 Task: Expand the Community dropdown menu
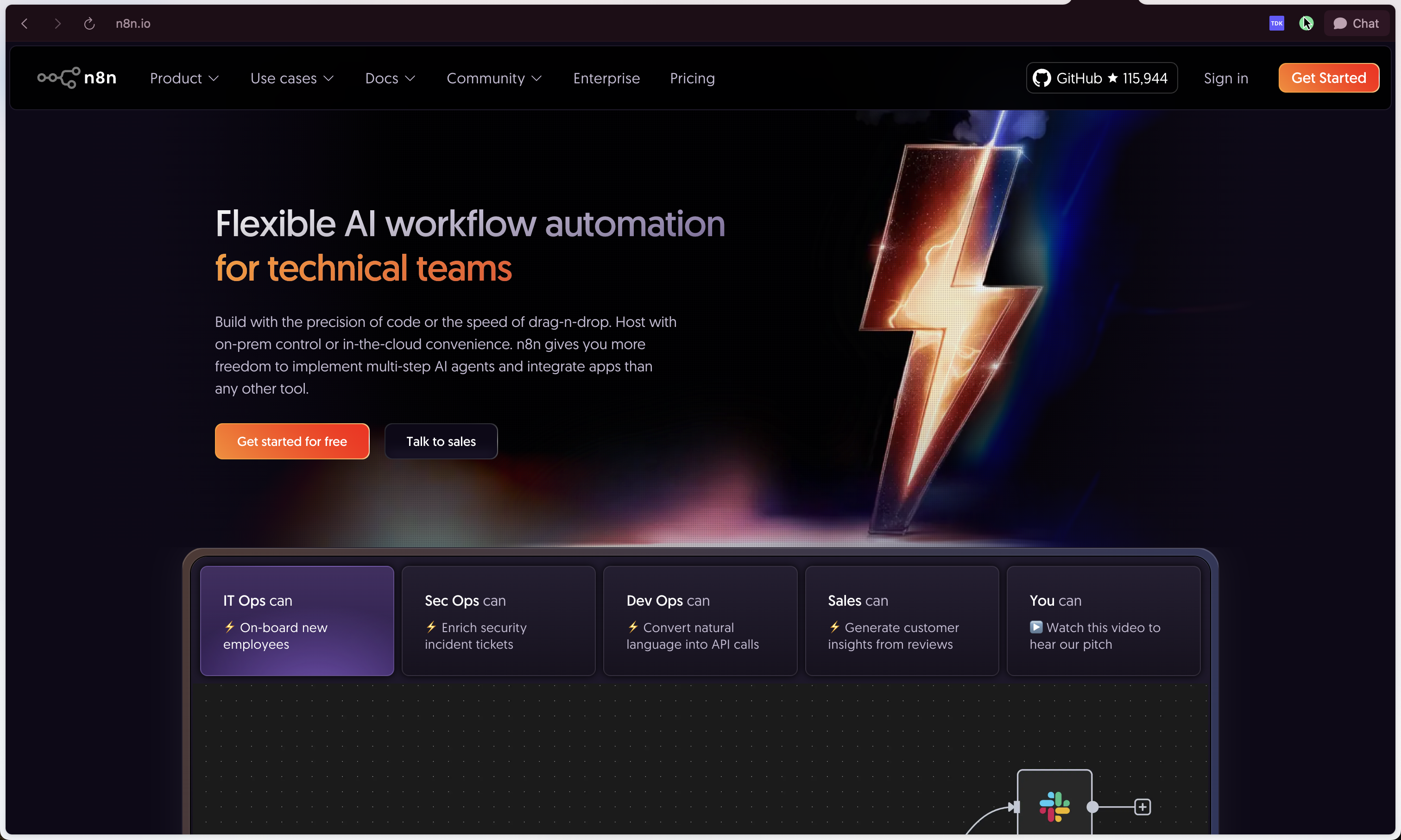[494, 78]
